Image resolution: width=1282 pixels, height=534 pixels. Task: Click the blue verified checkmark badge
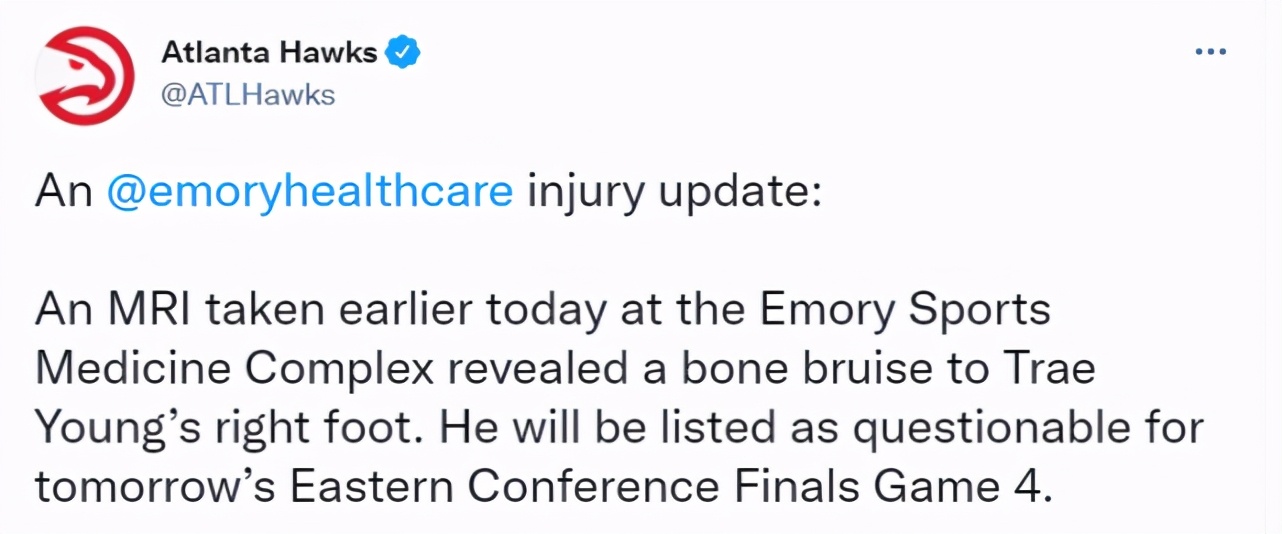point(402,52)
